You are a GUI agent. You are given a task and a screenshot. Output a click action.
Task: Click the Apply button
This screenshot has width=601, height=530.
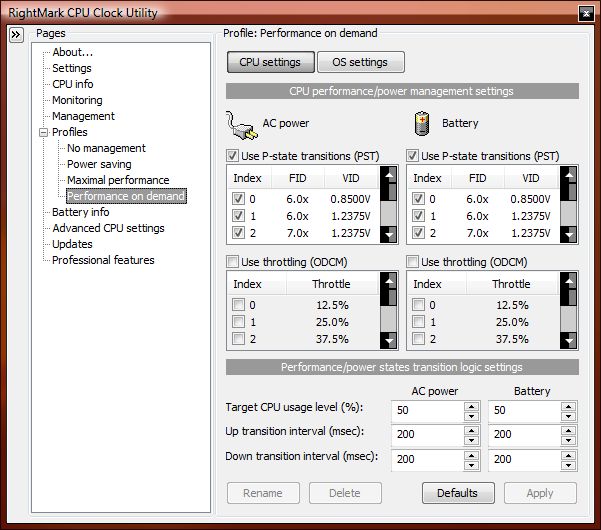(540, 493)
